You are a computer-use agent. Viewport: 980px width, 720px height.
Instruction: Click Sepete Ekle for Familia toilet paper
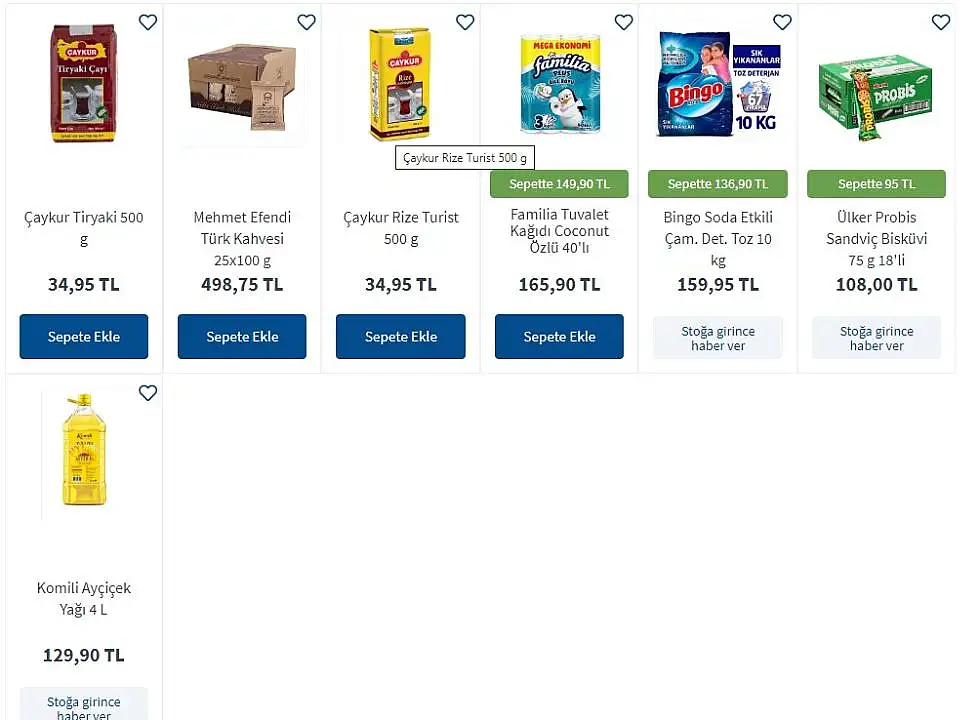559,336
